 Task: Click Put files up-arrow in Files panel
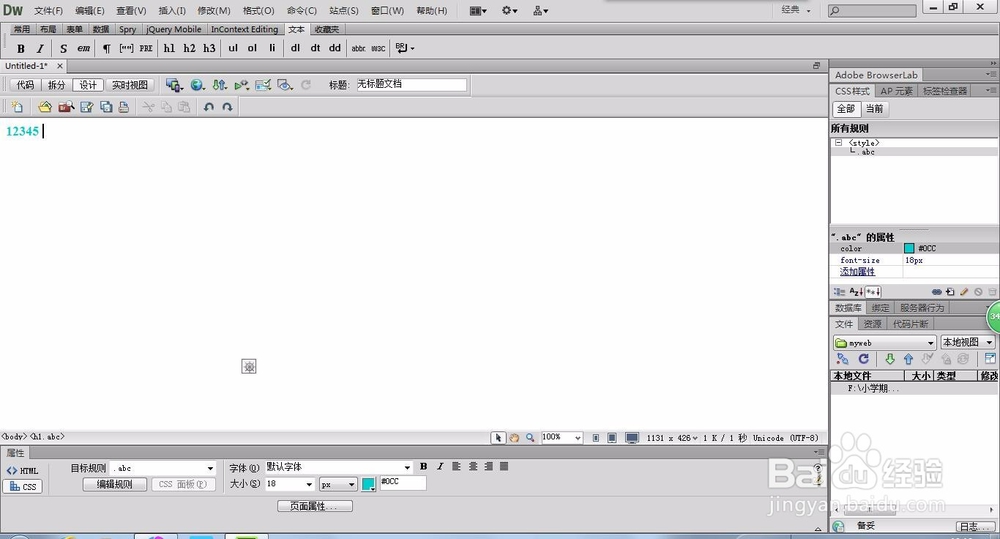tap(908, 359)
